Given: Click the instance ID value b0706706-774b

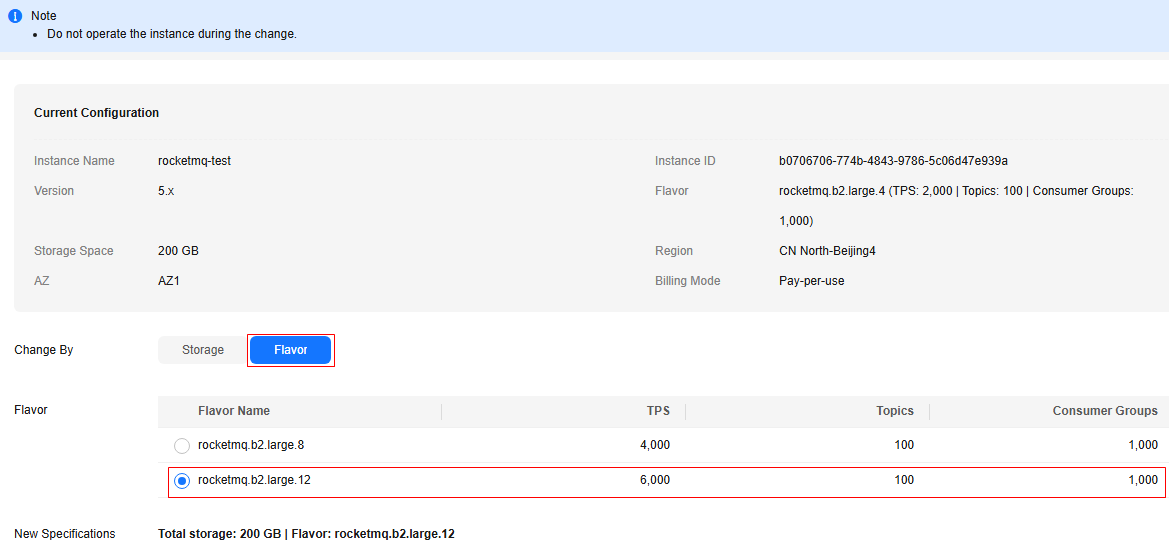Looking at the screenshot, I should [893, 161].
